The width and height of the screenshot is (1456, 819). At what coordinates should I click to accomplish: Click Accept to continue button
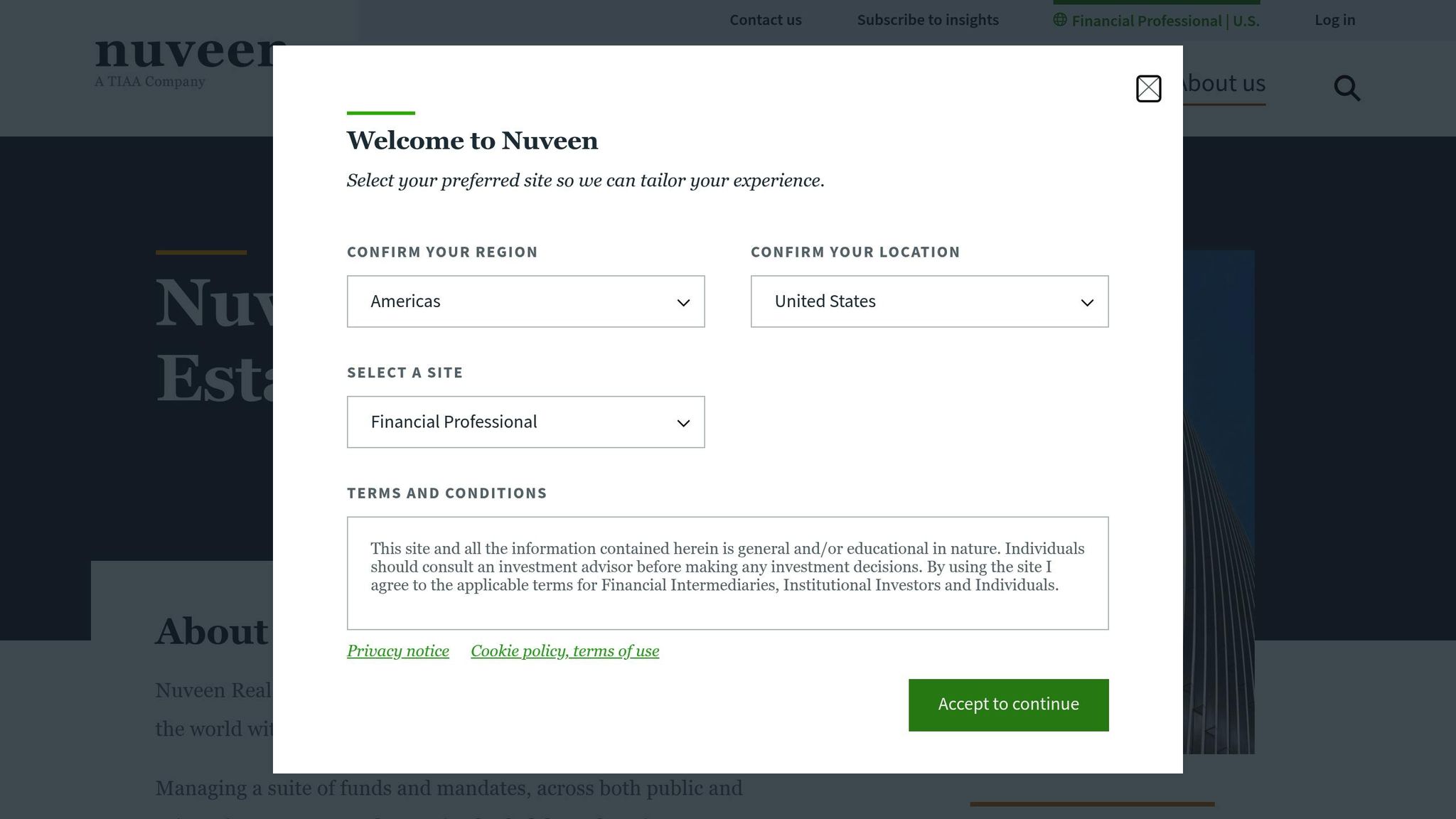point(1008,705)
